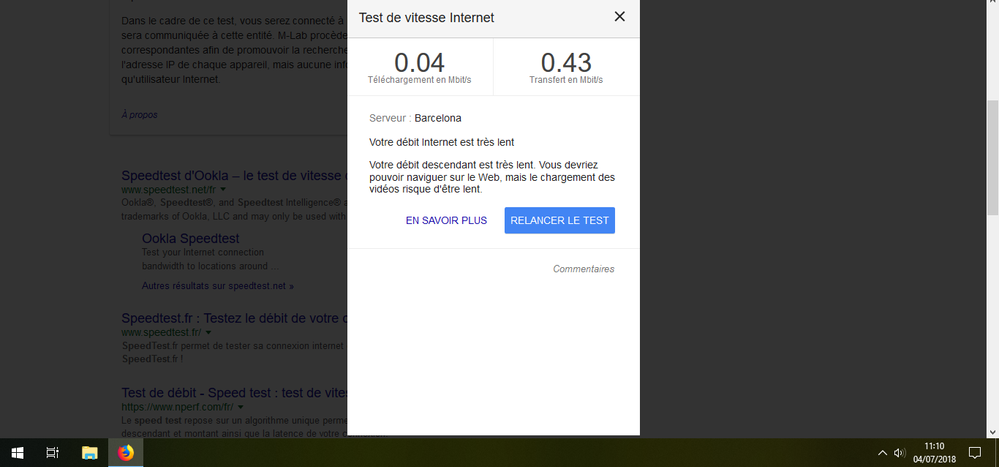
Task: Show hidden system tray icons
Action: click(x=882, y=453)
